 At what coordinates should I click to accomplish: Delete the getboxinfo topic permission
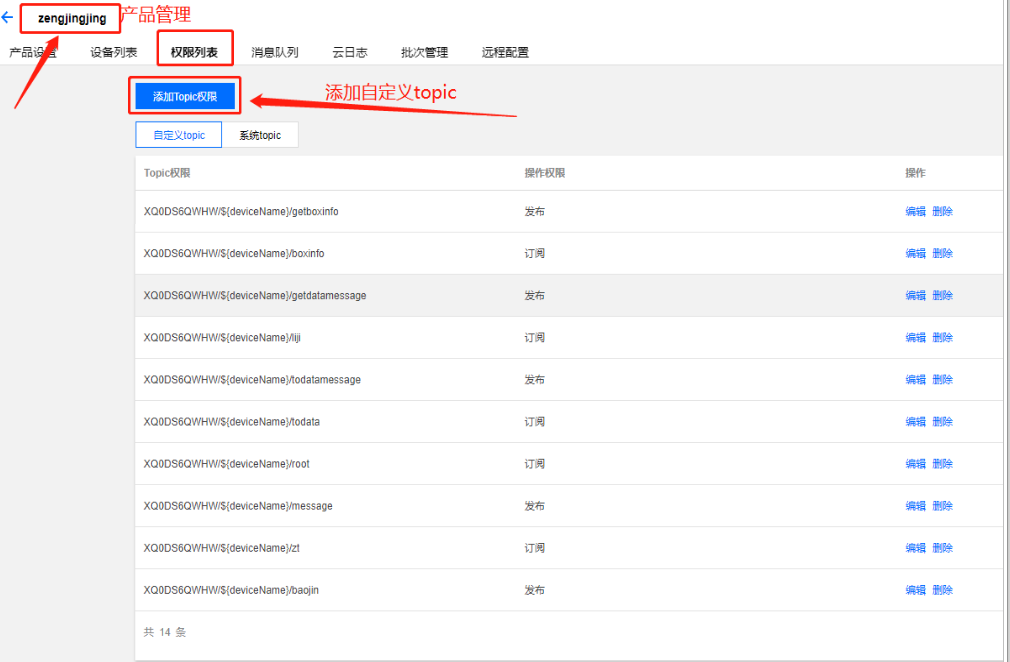(942, 212)
